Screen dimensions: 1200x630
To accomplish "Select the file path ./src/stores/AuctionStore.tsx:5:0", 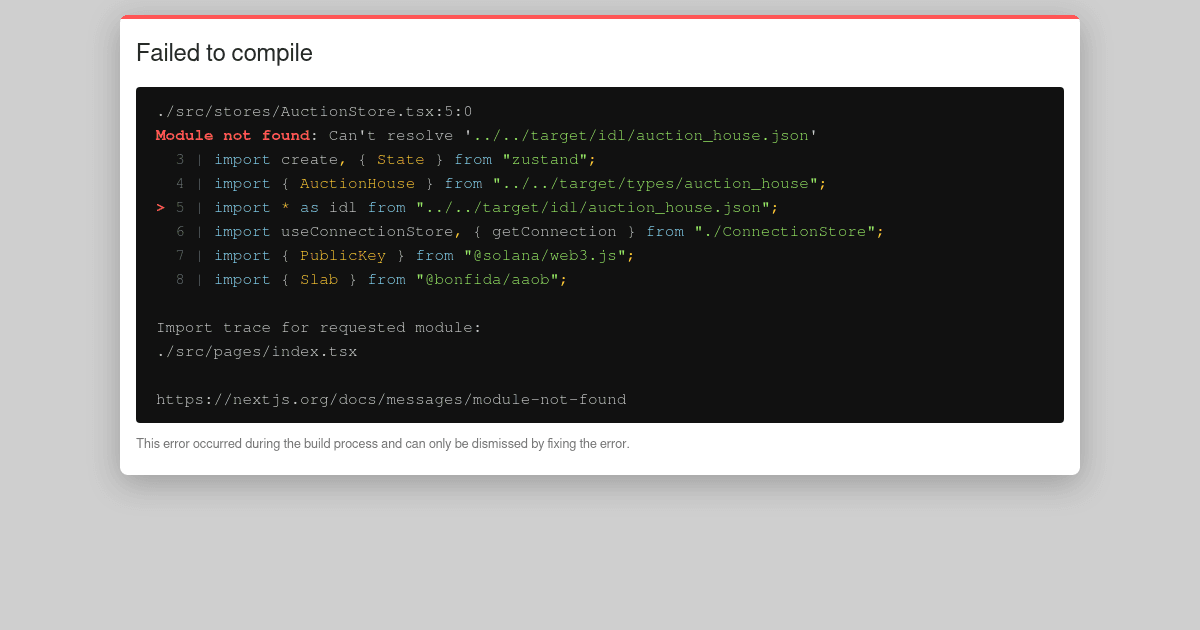I will tap(314, 111).
